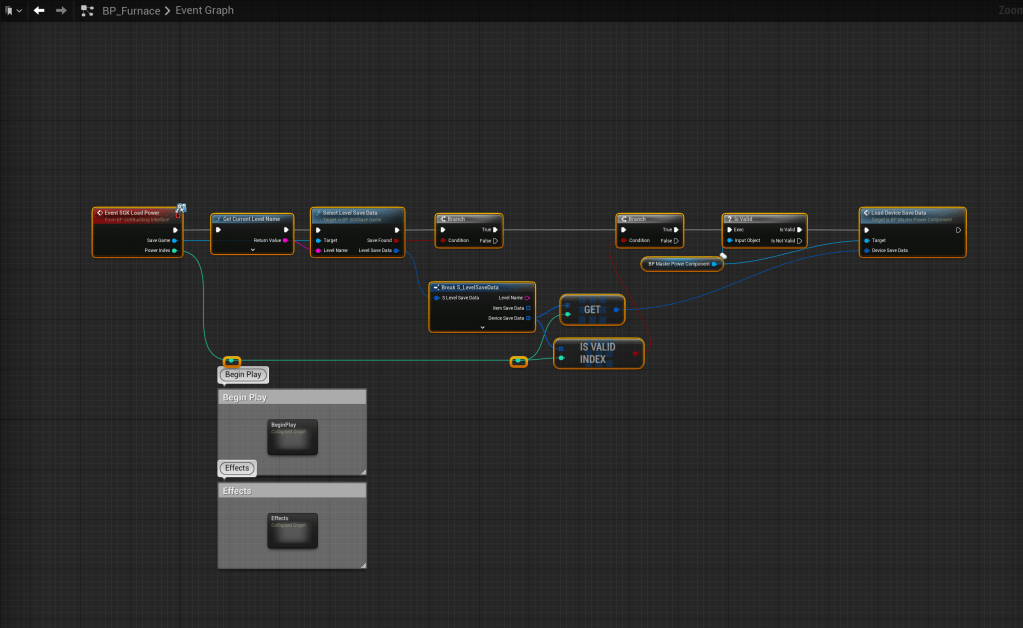Click the BeginPlay collapsed graph node
Viewport: 1023px width, 628px height.
[x=292, y=436]
